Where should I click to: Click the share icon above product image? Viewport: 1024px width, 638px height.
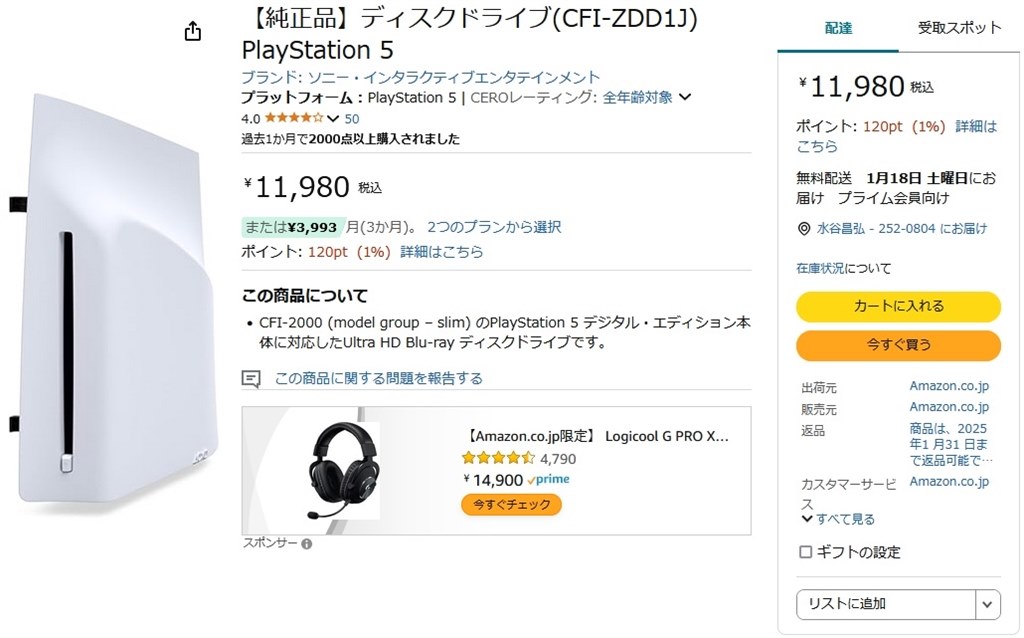click(x=193, y=31)
